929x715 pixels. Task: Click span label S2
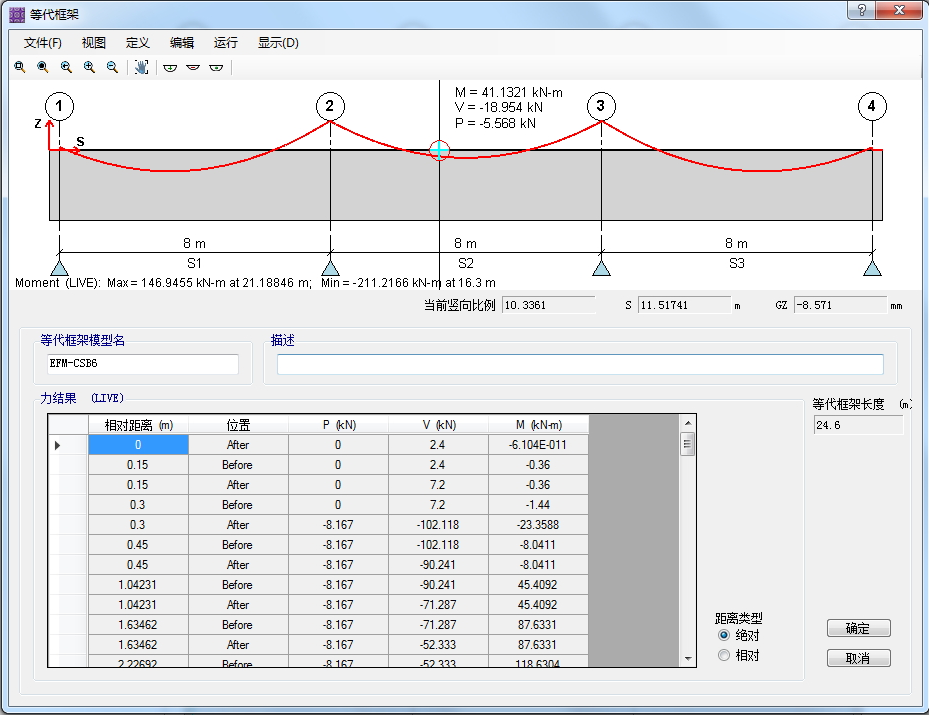pos(466,263)
